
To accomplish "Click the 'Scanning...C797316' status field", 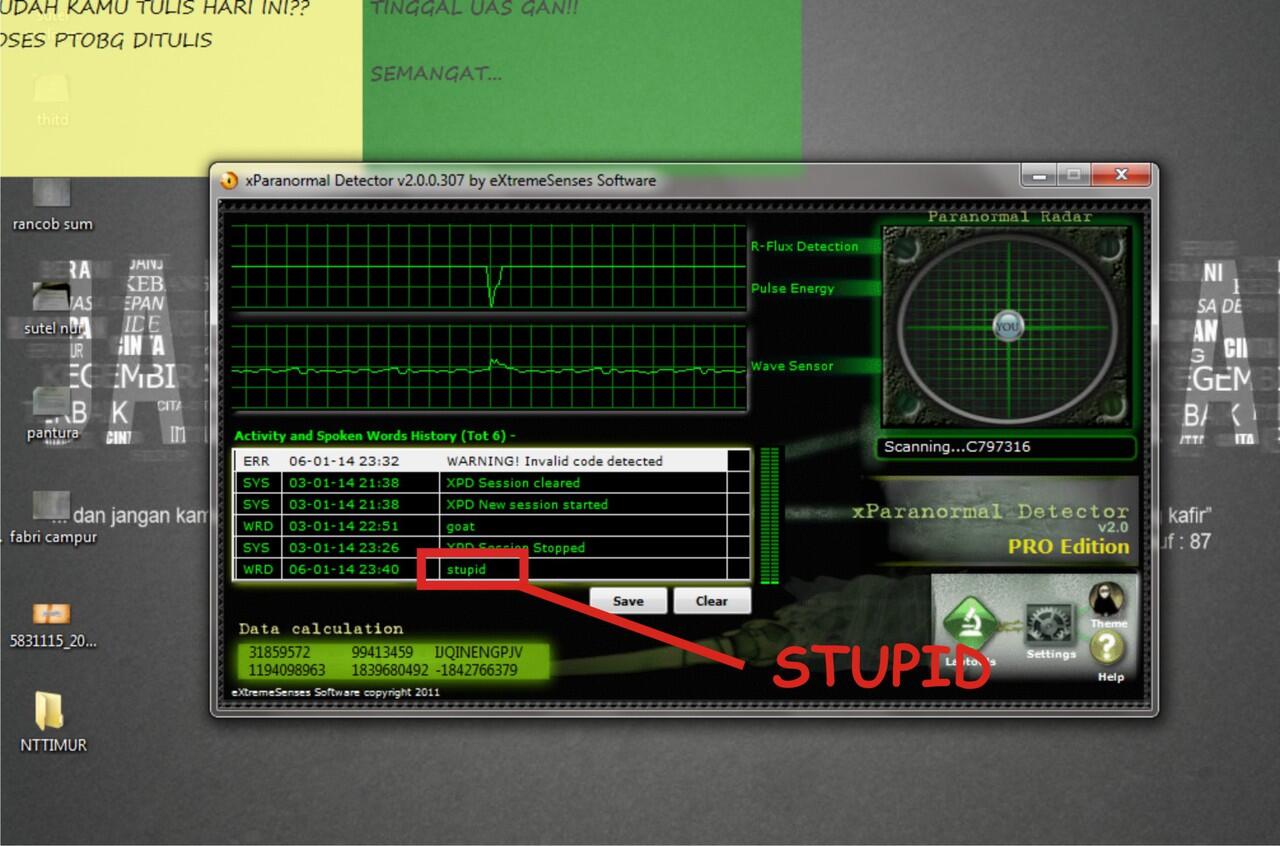I will coord(1008,447).
